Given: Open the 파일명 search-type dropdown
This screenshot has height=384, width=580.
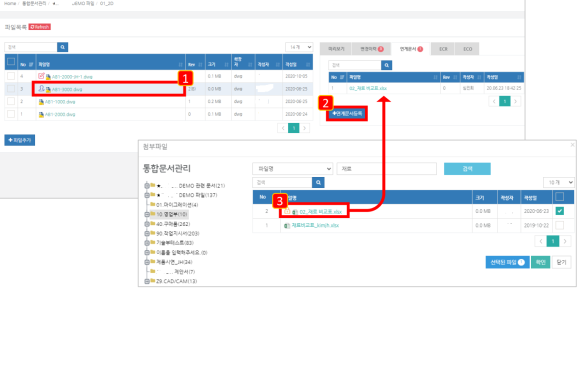Looking at the screenshot, I should pos(293,169).
